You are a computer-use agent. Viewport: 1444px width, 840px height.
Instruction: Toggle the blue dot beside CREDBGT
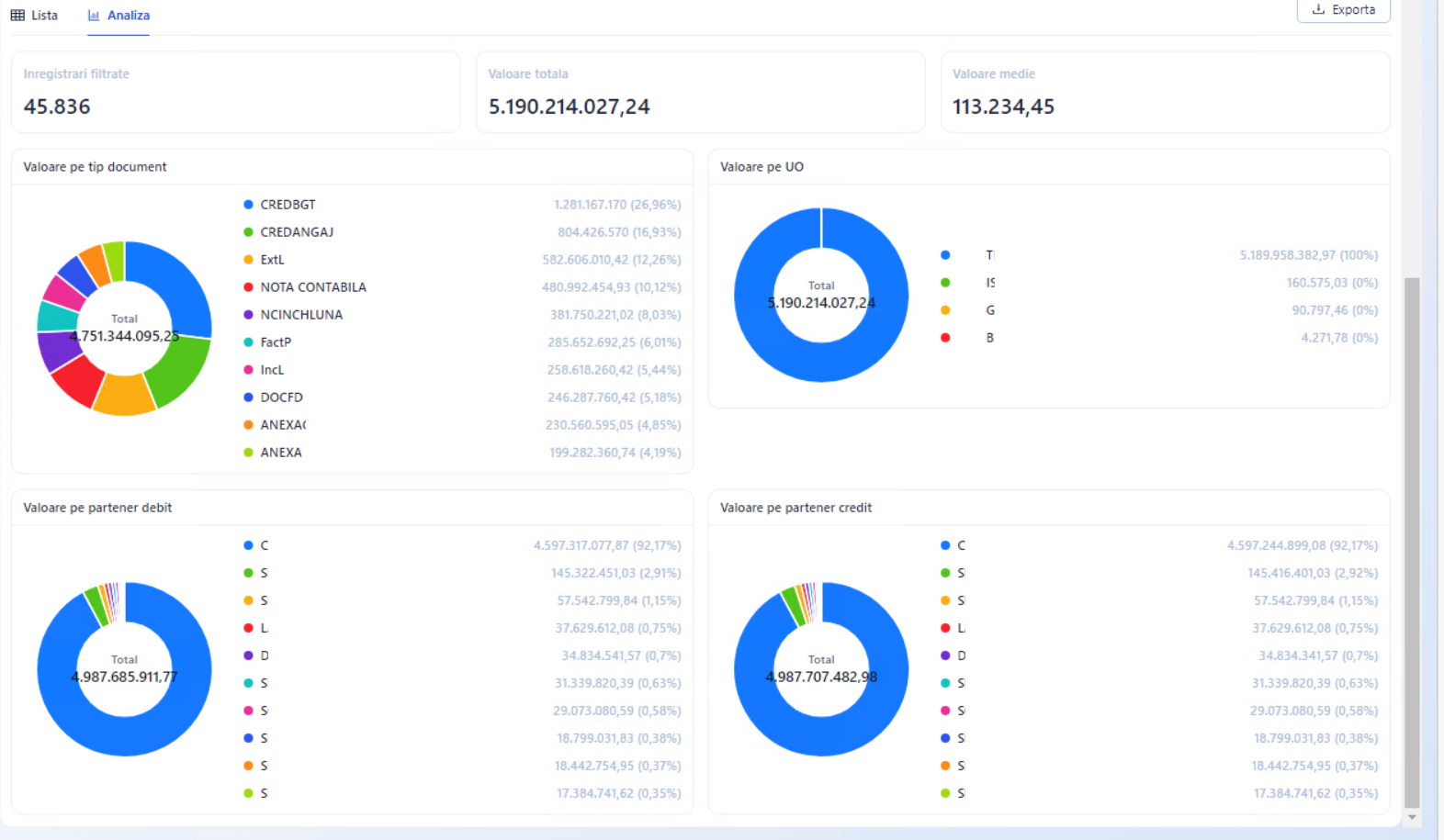click(x=248, y=205)
